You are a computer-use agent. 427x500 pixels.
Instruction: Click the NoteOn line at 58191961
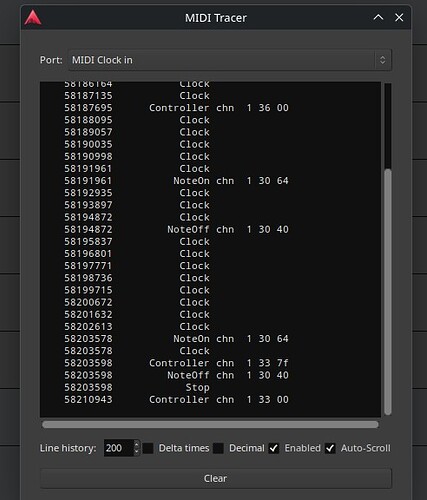click(176, 181)
